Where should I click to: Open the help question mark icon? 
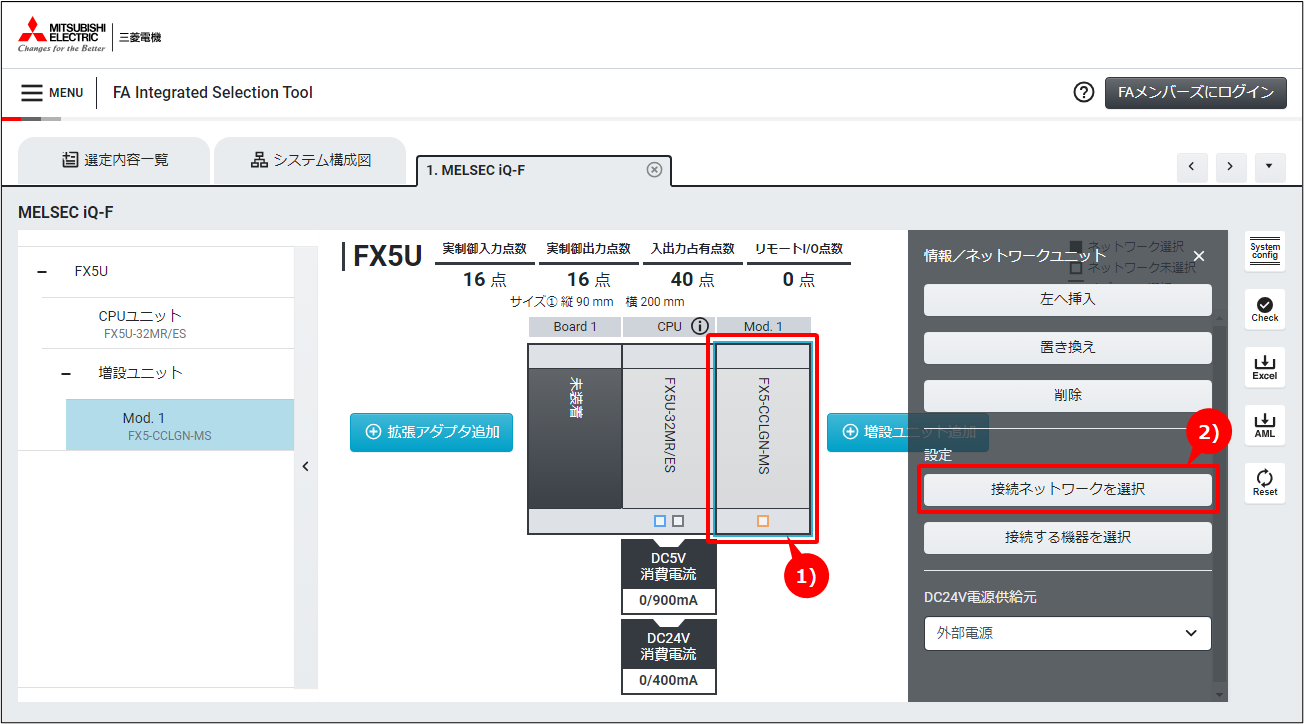(1083, 92)
